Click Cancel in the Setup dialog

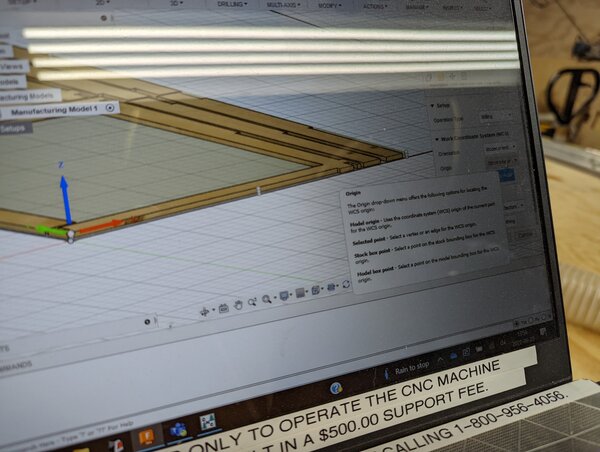click(525, 235)
